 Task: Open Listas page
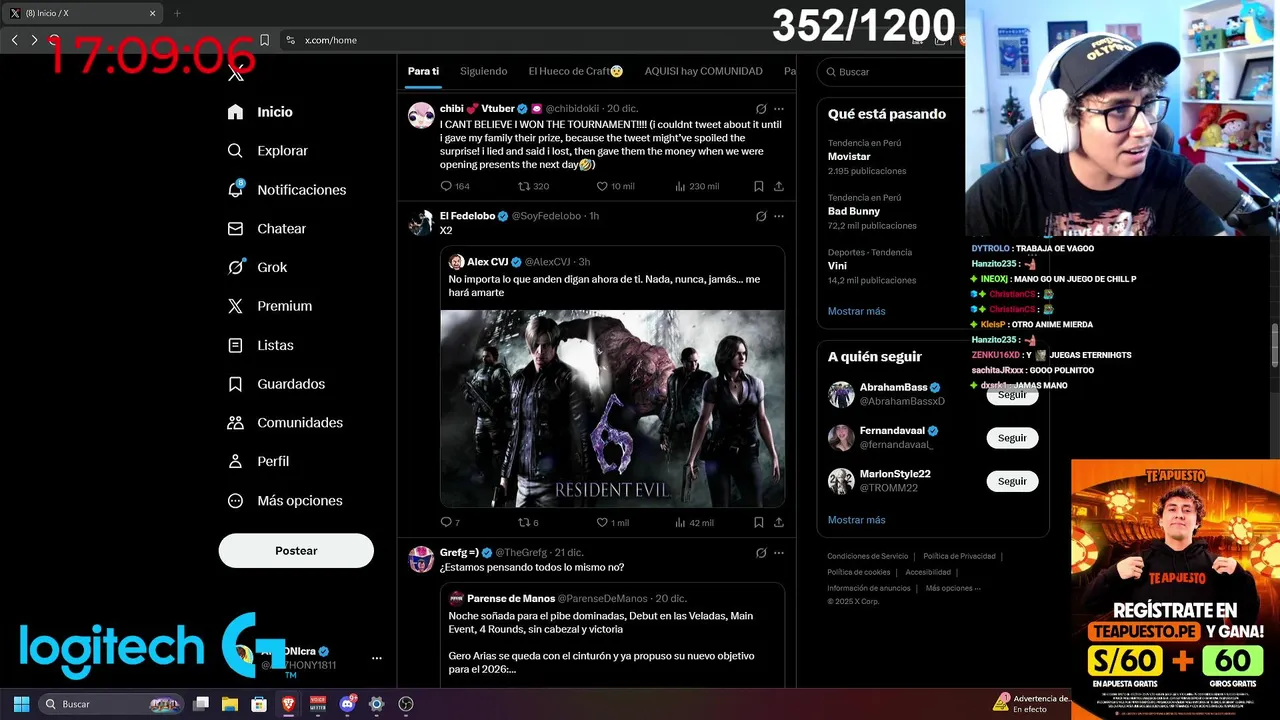(260, 345)
